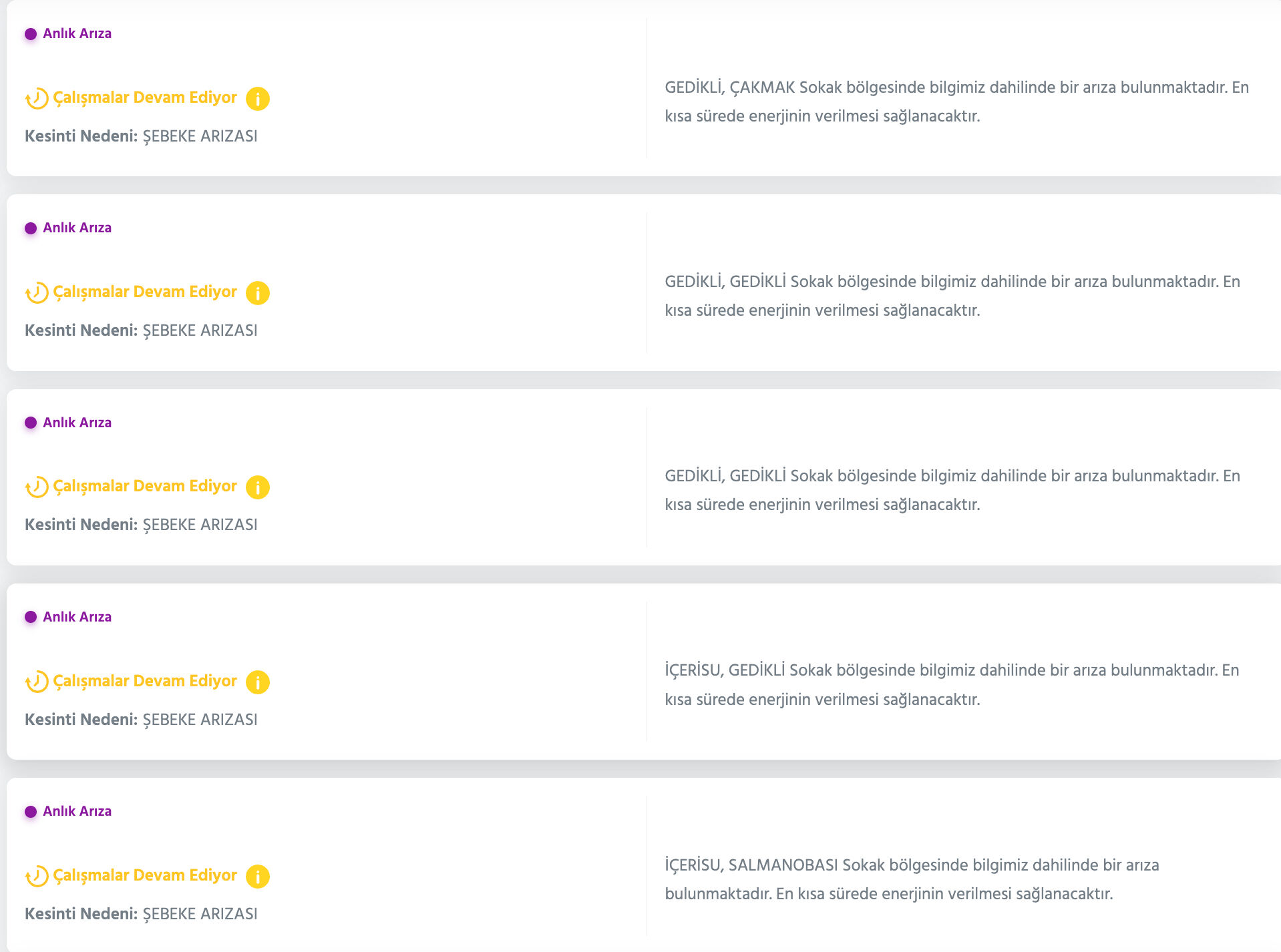Click 'Çalışmalar Devam Ediyor' in the third outage card
This screenshot has height=952, width=1281.
click(145, 486)
